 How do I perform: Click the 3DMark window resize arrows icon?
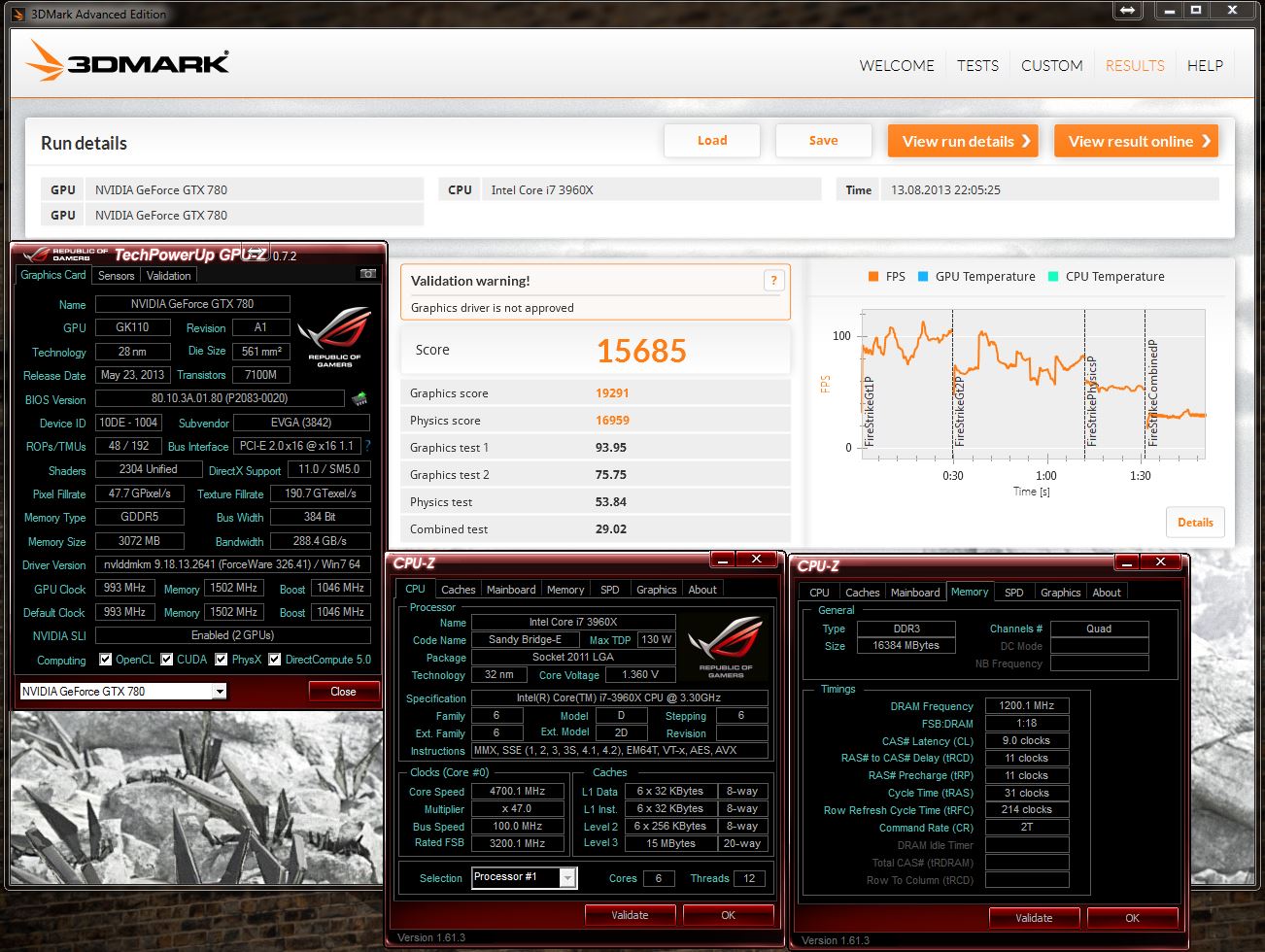(1127, 11)
